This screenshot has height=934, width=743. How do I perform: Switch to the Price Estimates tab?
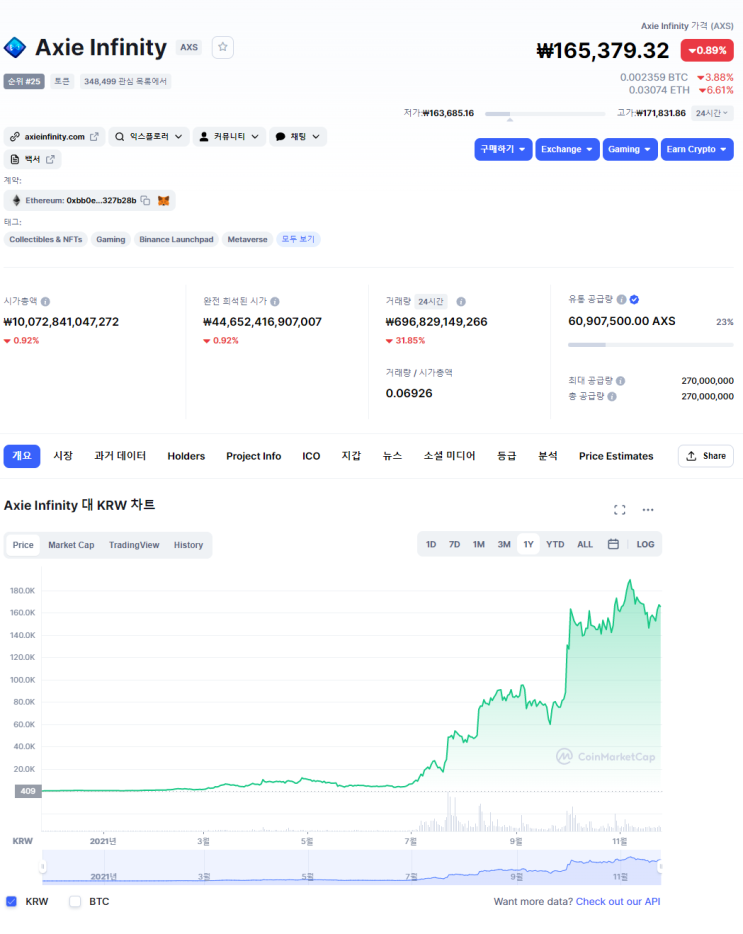click(615, 456)
